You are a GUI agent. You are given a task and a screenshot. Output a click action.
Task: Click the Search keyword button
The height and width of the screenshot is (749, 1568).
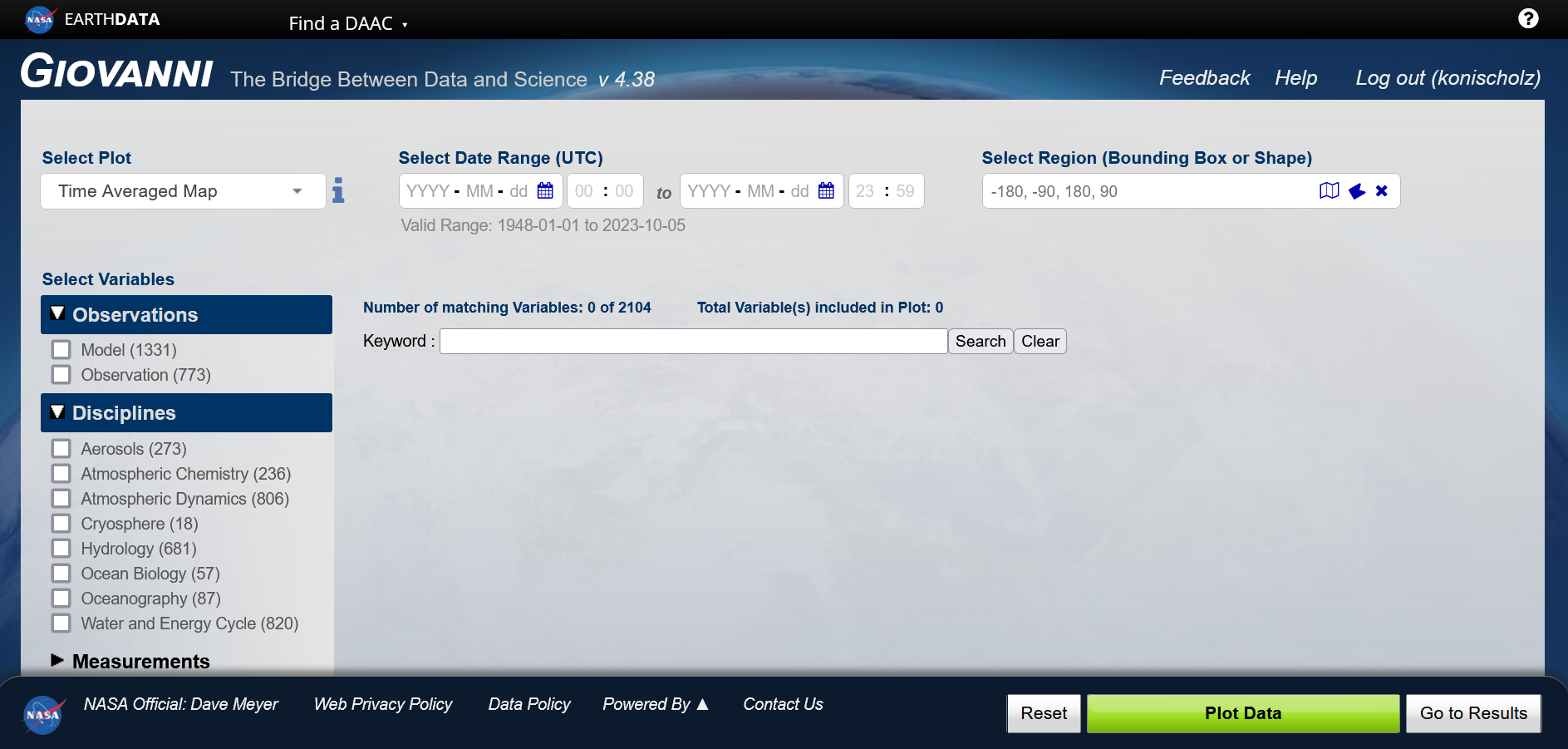point(981,341)
